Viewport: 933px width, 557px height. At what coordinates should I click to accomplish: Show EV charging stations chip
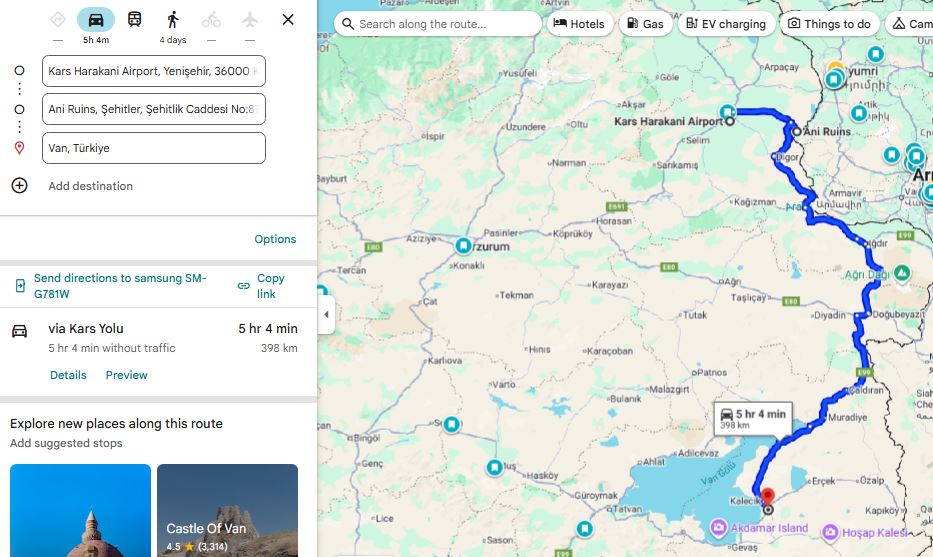pyautogui.click(x=725, y=24)
